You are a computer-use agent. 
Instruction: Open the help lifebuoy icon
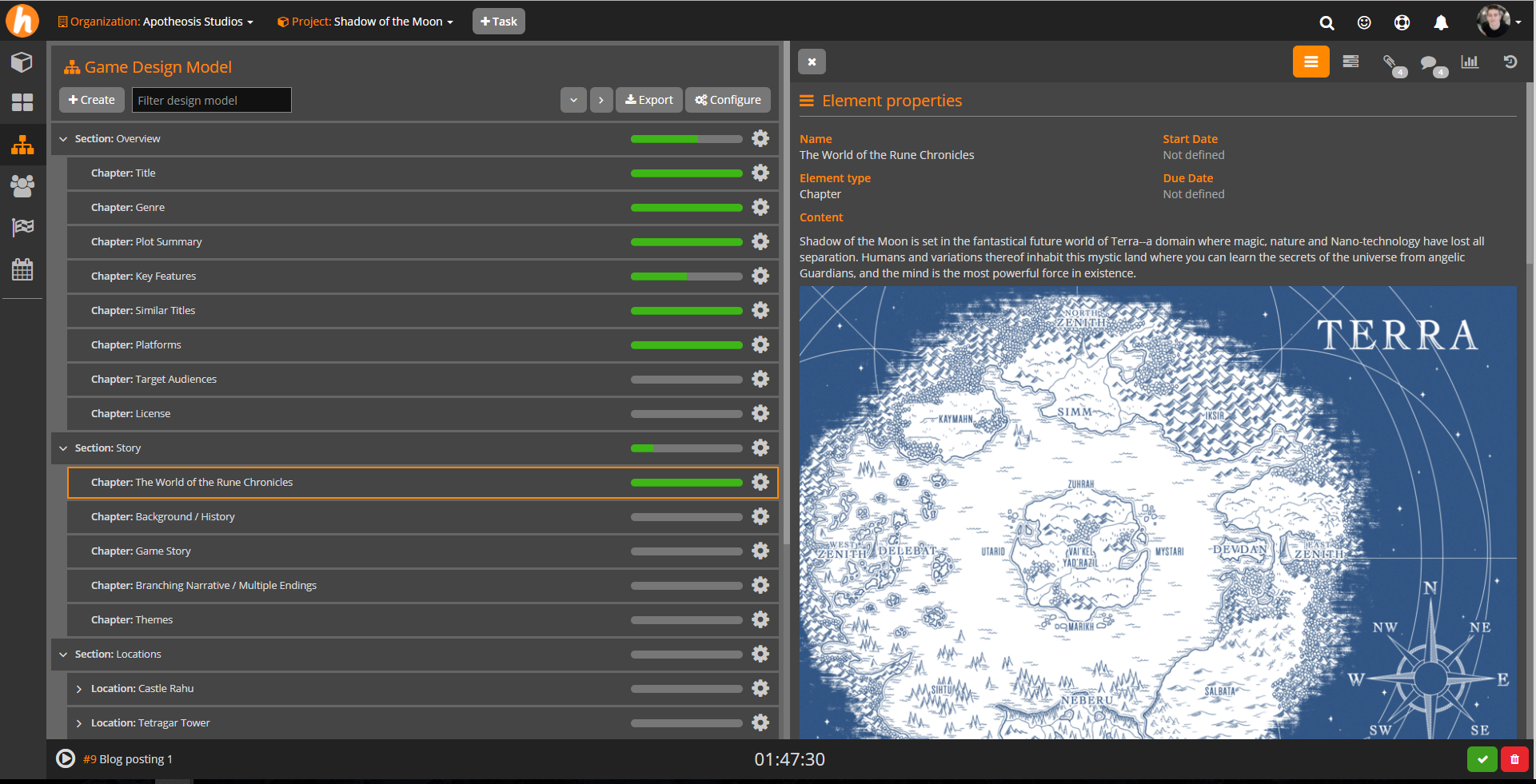coord(1402,22)
